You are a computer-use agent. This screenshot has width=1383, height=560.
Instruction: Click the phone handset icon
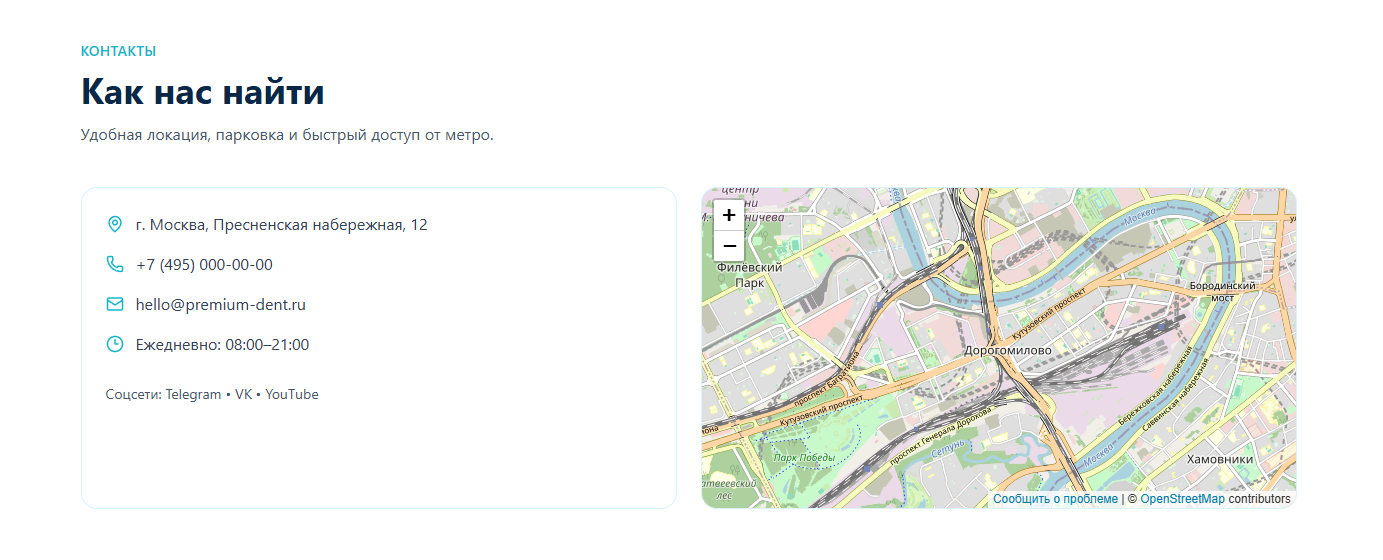click(115, 264)
